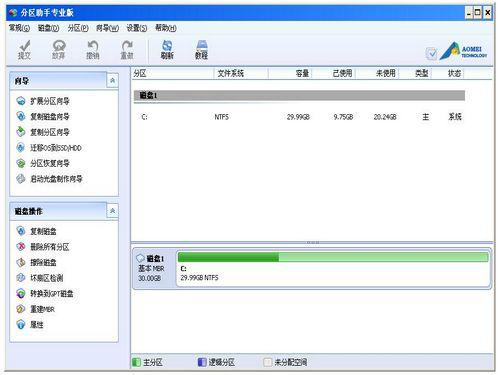
Task: Open the 帮助(H) menu
Action: tap(166, 28)
